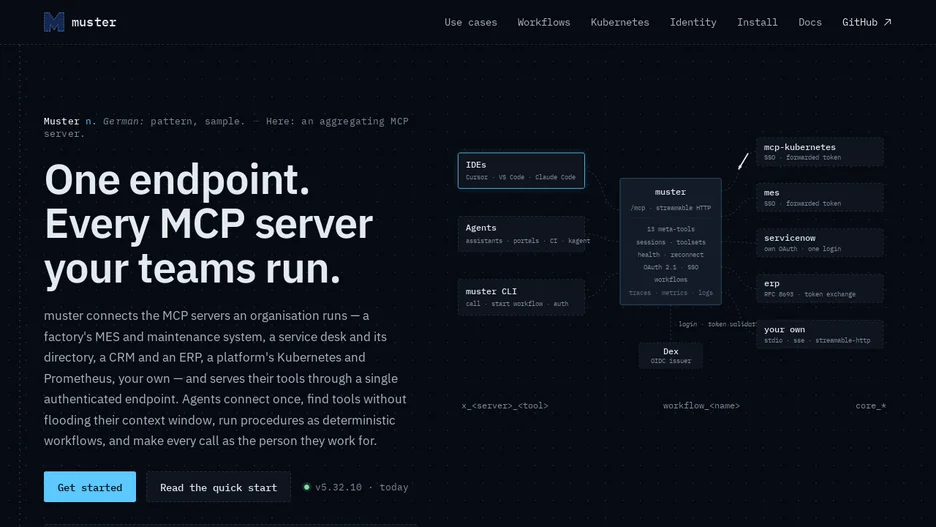936x527 pixels.
Task: Click the Dex OIDC issuer node
Action: 670,356
